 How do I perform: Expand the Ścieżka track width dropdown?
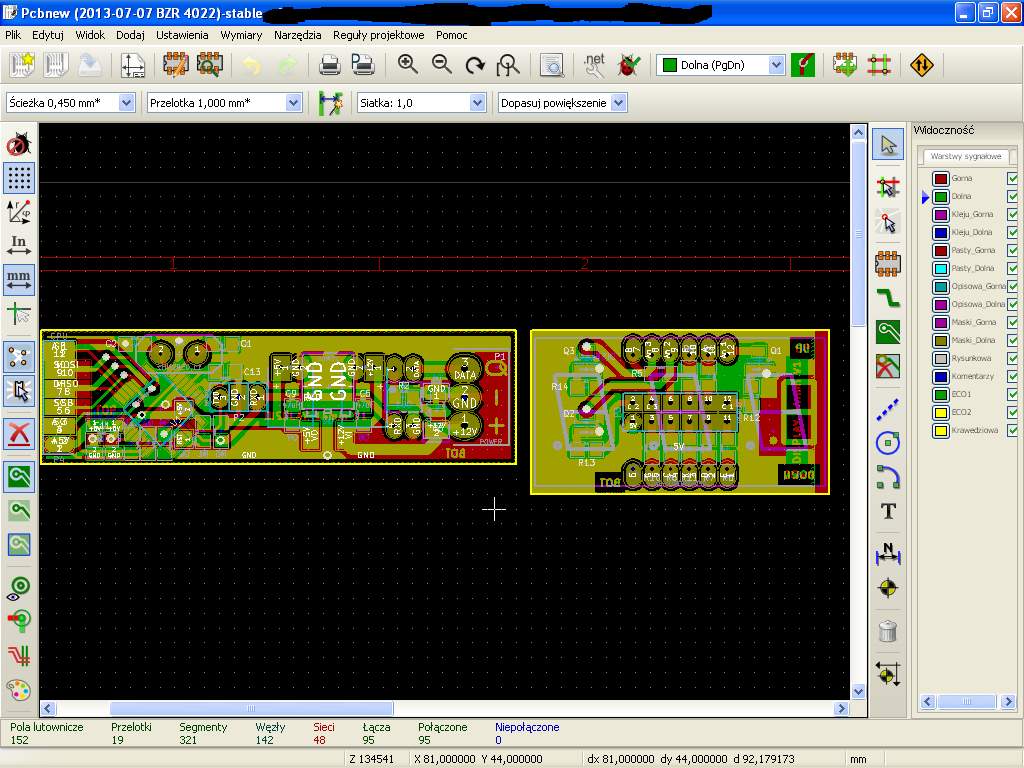tap(126, 103)
